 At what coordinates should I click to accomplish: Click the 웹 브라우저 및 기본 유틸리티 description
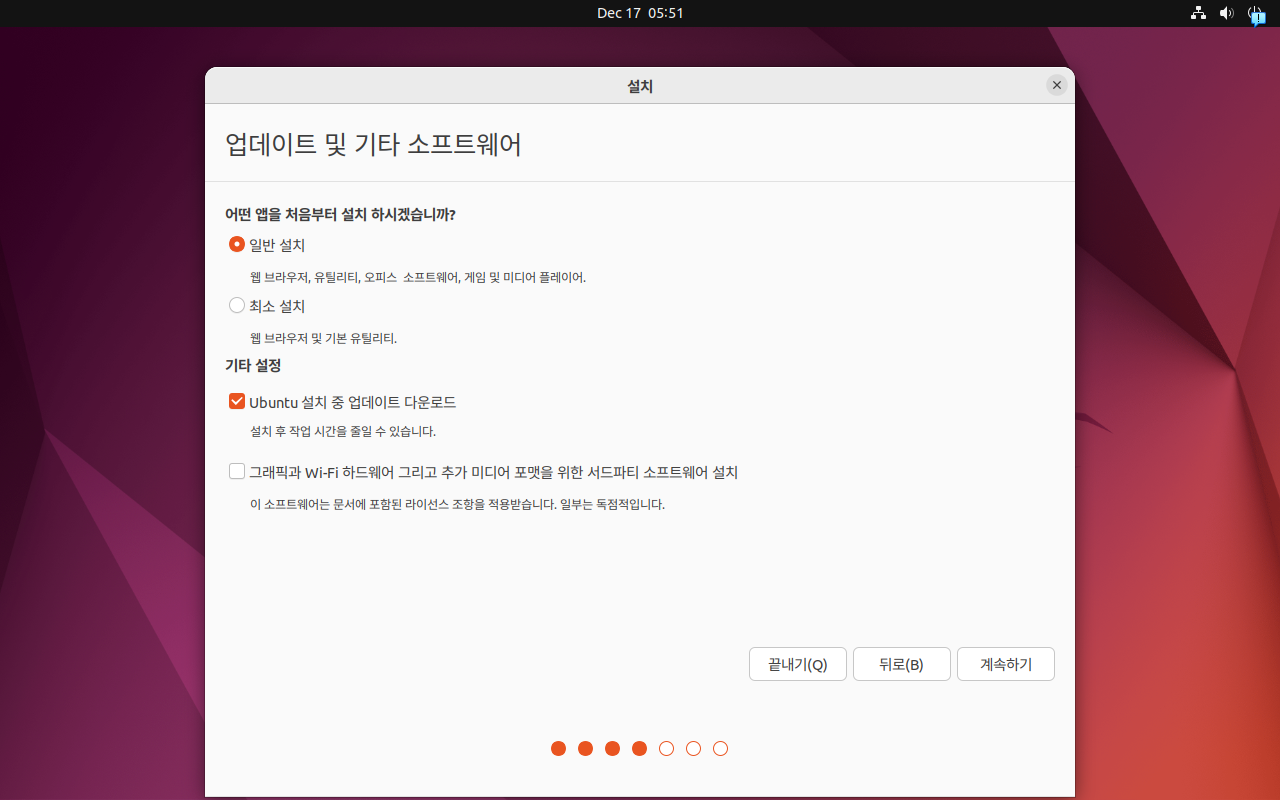point(324,339)
